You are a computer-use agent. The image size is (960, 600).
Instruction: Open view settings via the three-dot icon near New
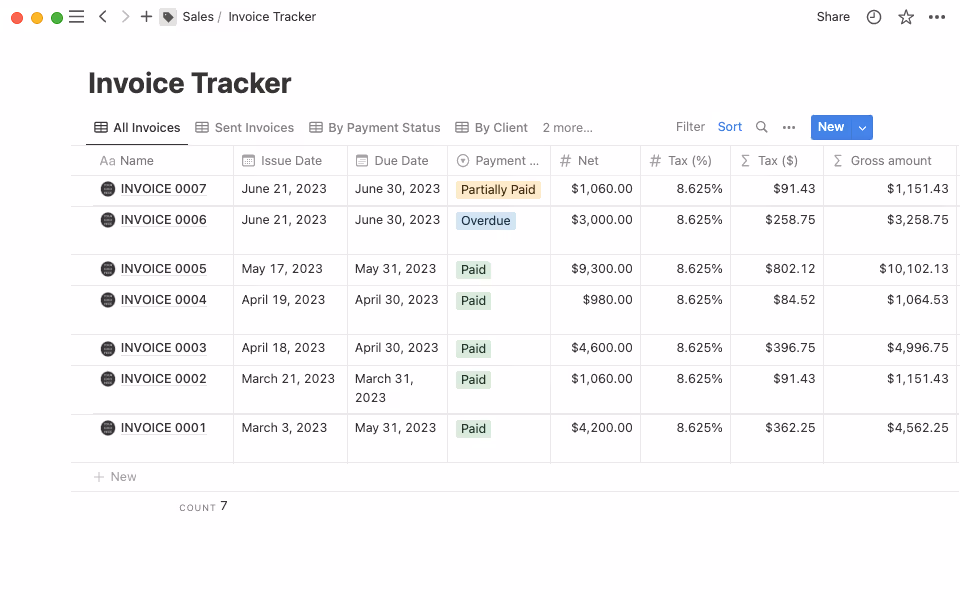point(789,128)
